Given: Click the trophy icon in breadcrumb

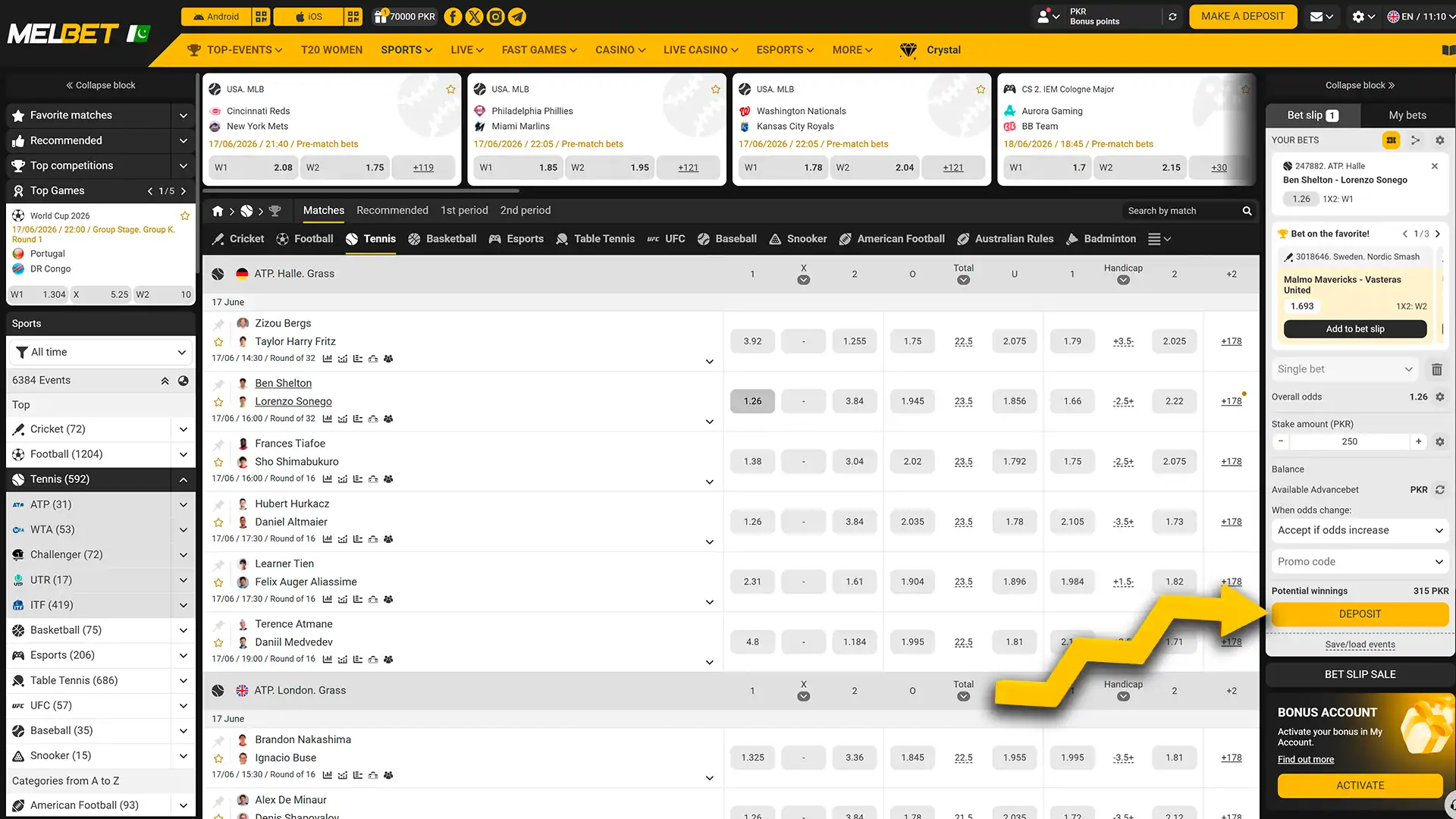Looking at the screenshot, I should click(275, 211).
